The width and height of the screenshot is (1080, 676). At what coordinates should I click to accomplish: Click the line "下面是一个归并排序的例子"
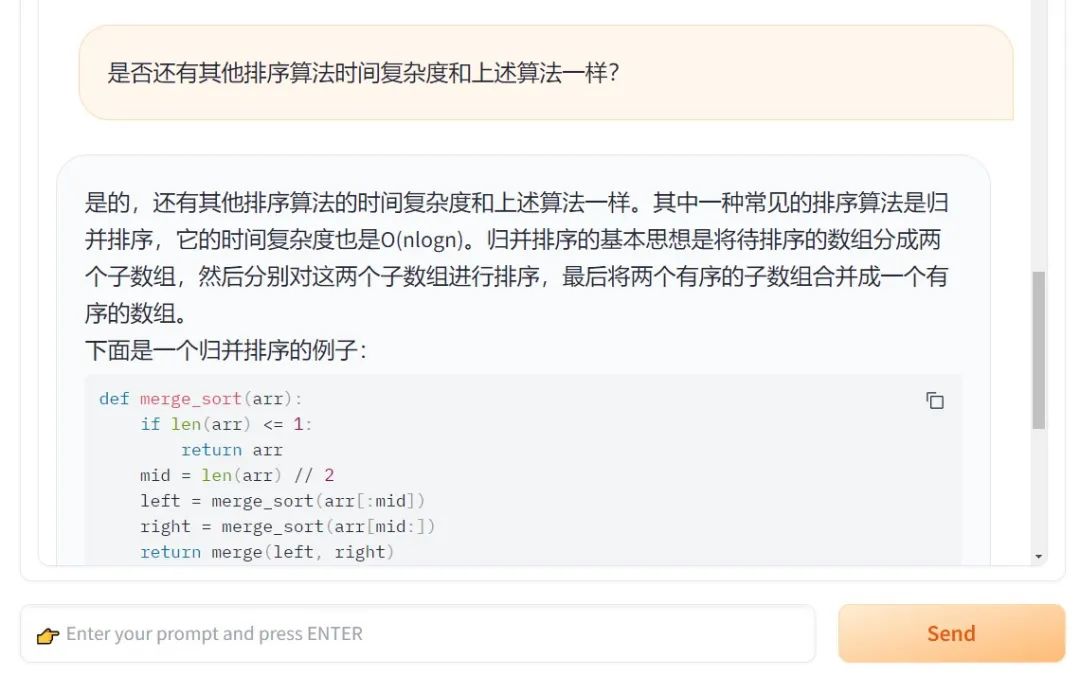pyautogui.click(x=226, y=351)
